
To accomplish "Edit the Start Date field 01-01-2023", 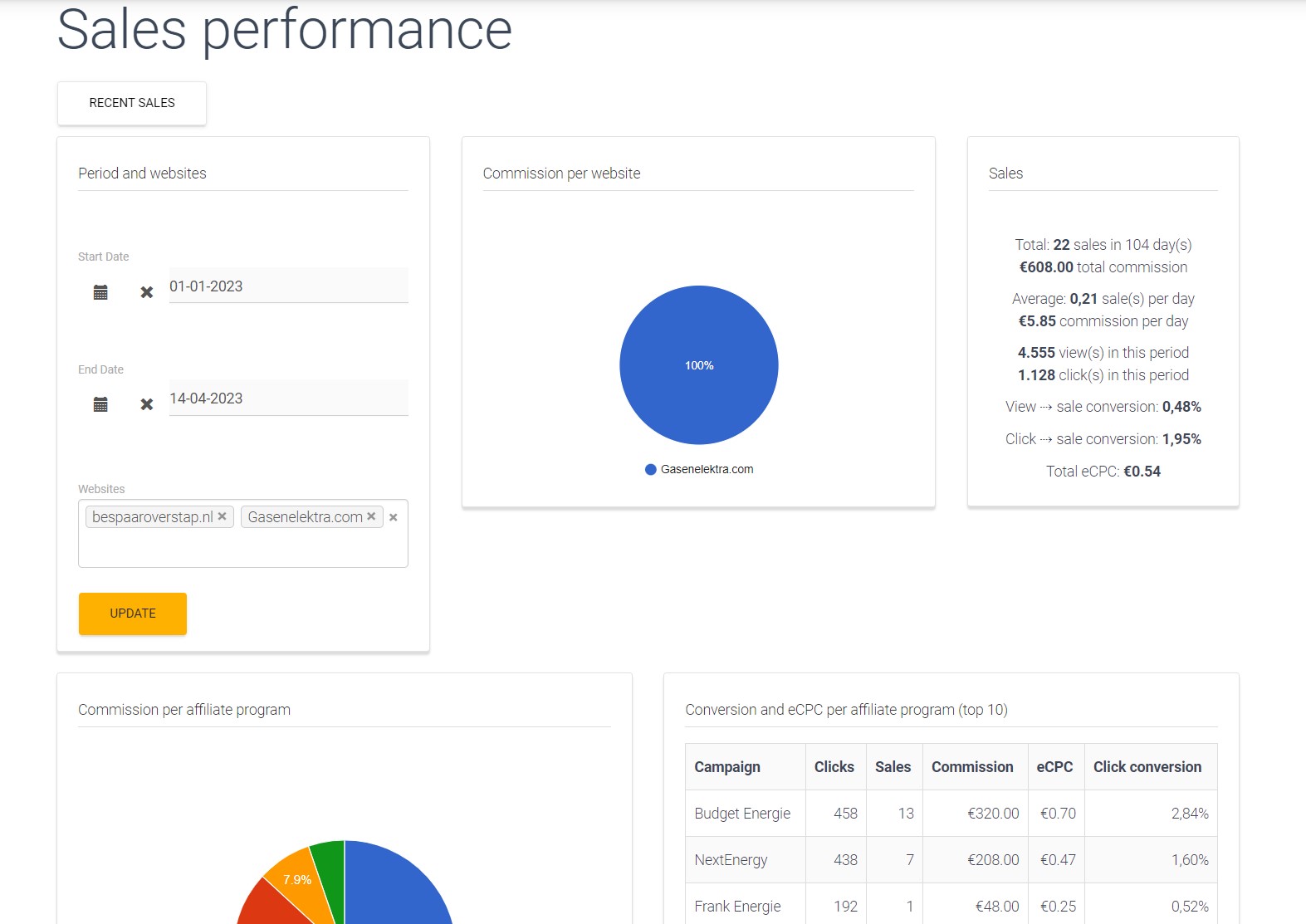I will tap(288, 286).
